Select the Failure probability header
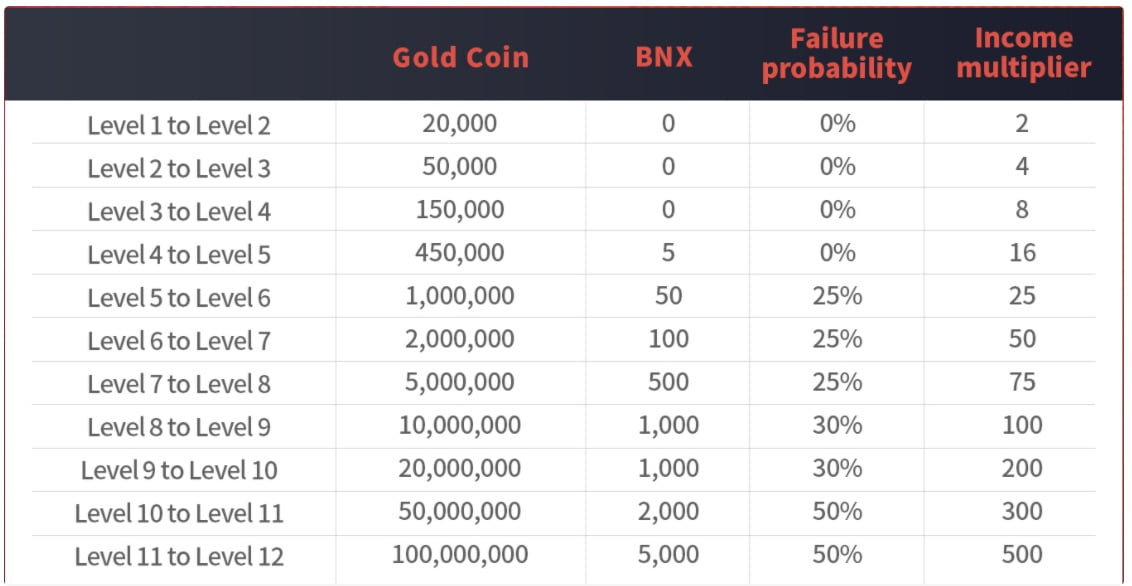 point(837,54)
